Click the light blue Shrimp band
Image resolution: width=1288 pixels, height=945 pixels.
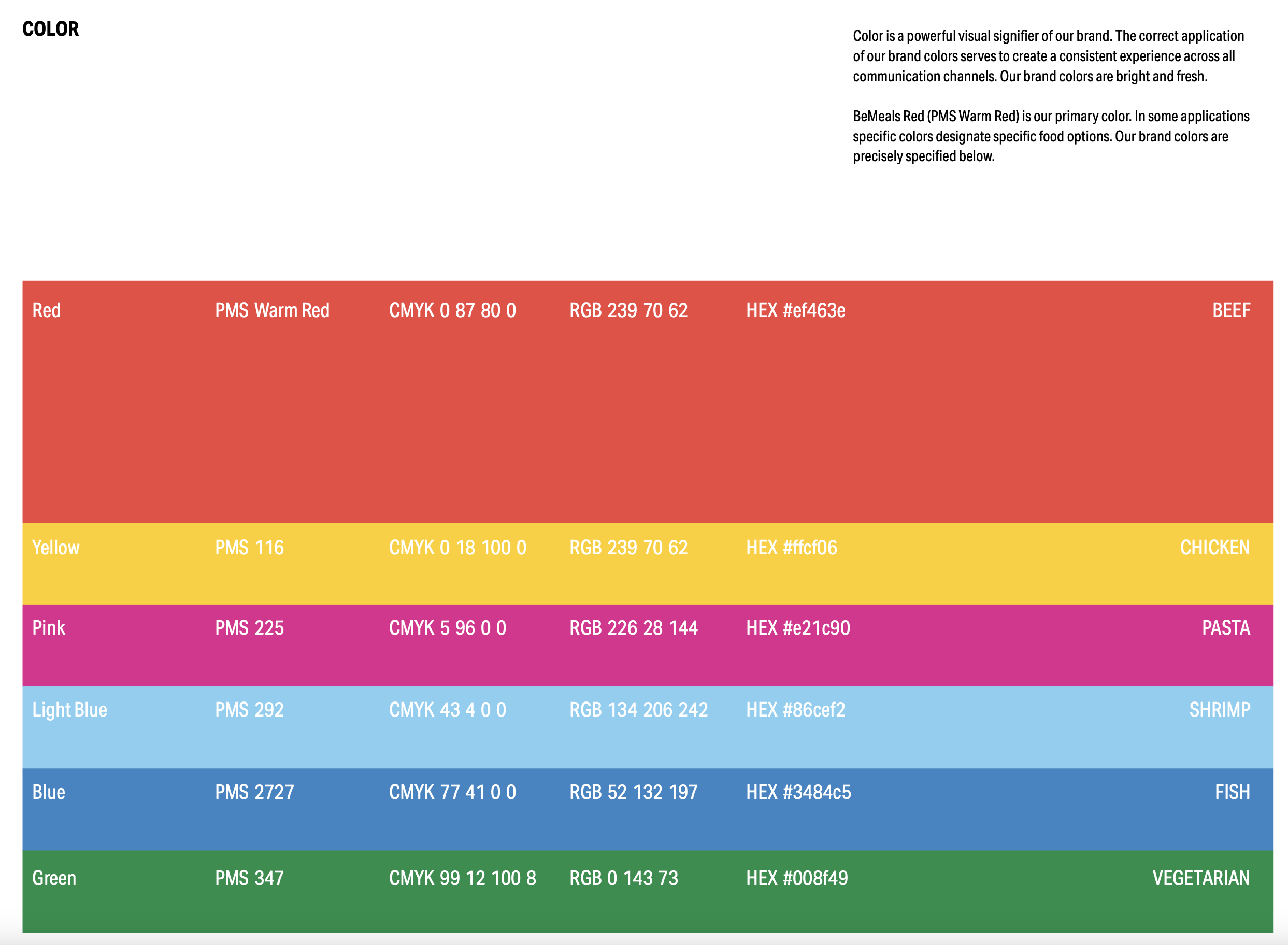(x=648, y=742)
